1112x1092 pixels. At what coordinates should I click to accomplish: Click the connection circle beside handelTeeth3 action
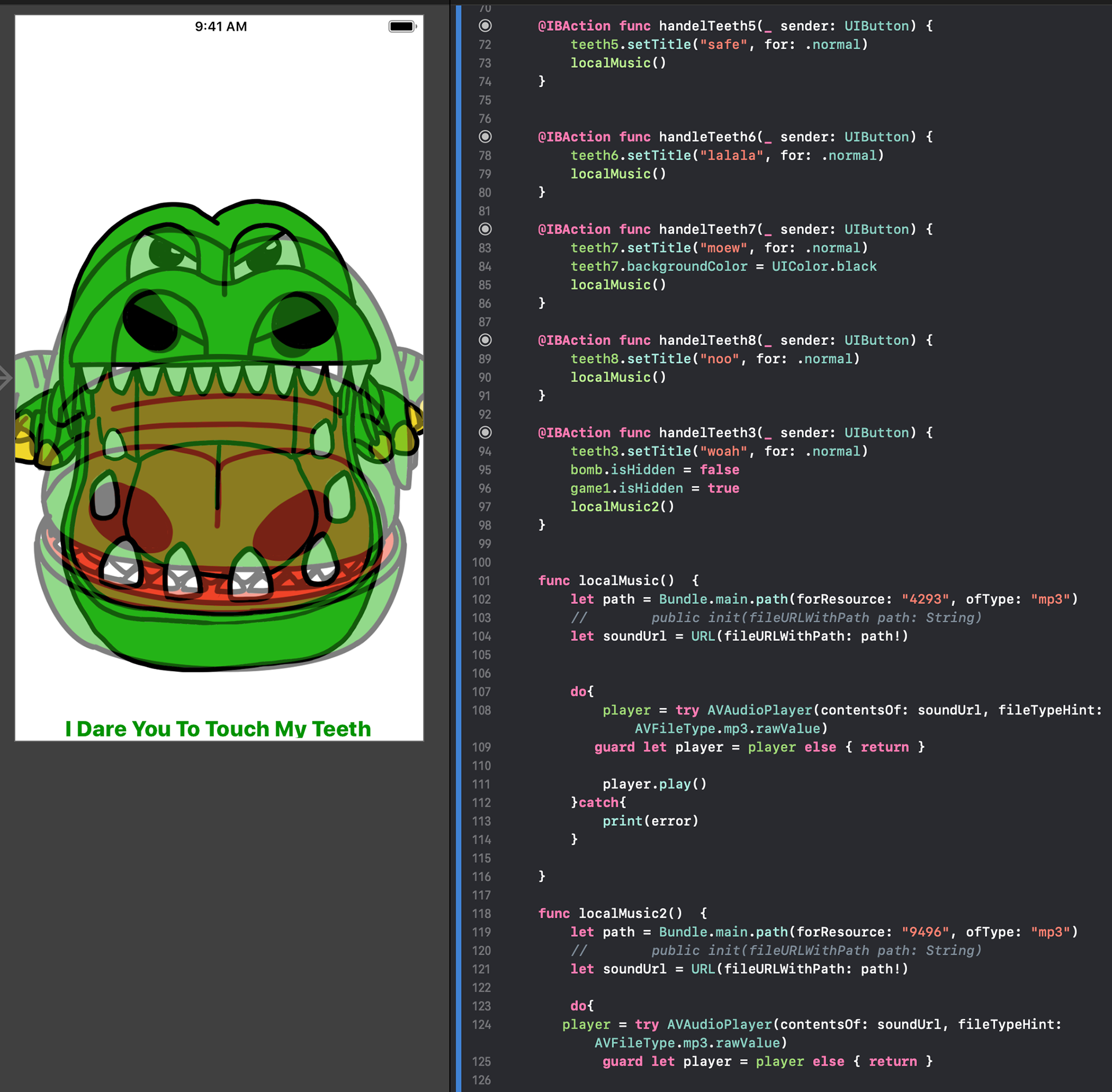(x=485, y=433)
